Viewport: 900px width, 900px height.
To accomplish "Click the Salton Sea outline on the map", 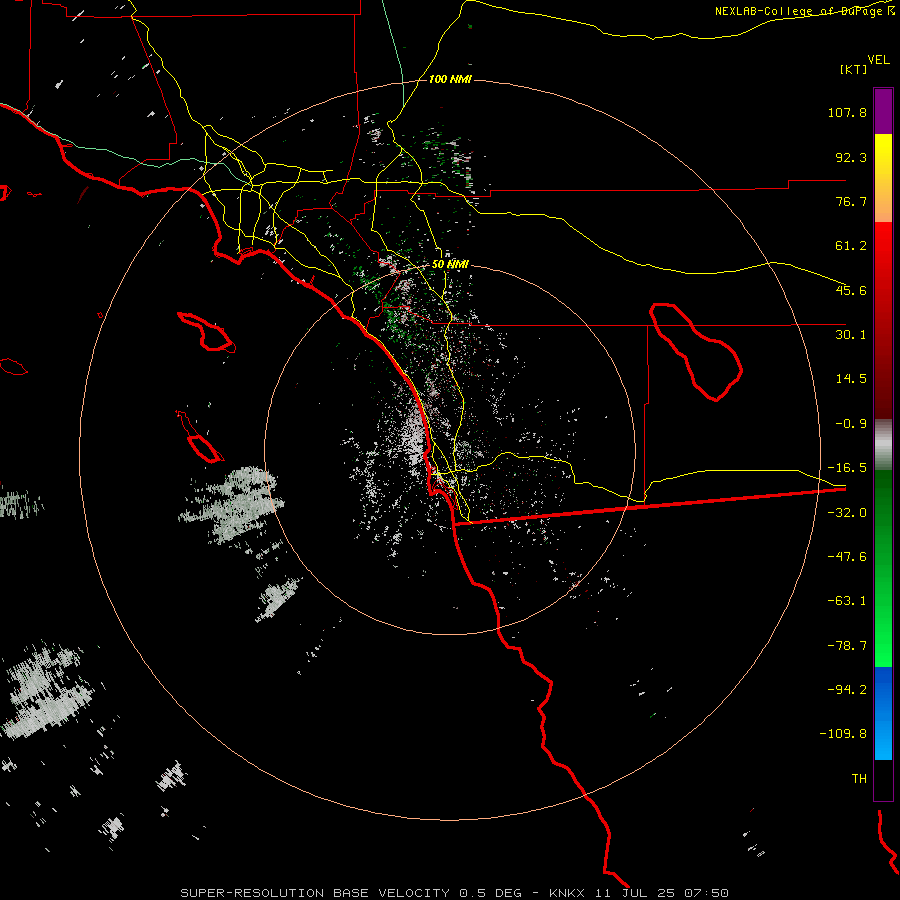I will pos(696,351).
